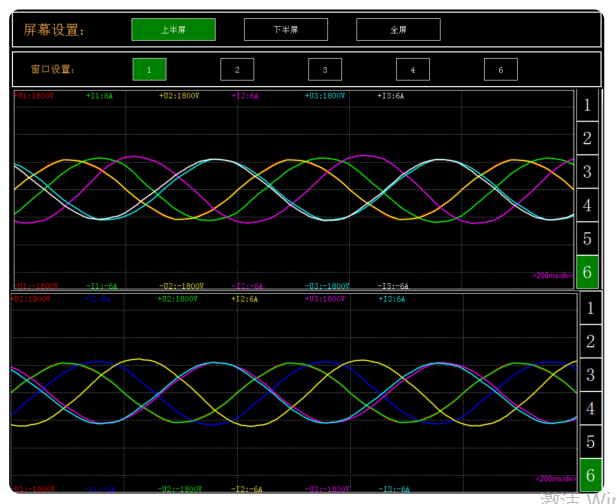Set 窗口设置 window count to 6
This screenshot has height=504, width=616.
click(x=500, y=70)
